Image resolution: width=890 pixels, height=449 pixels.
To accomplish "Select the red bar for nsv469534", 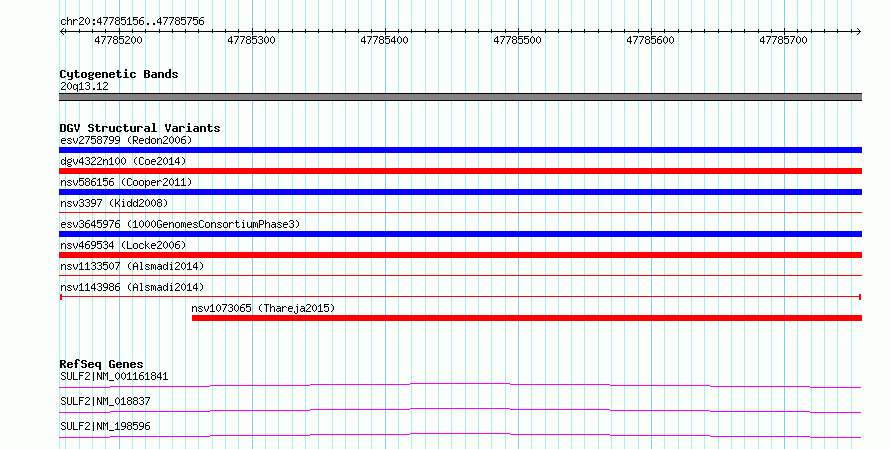I will click(x=460, y=255).
